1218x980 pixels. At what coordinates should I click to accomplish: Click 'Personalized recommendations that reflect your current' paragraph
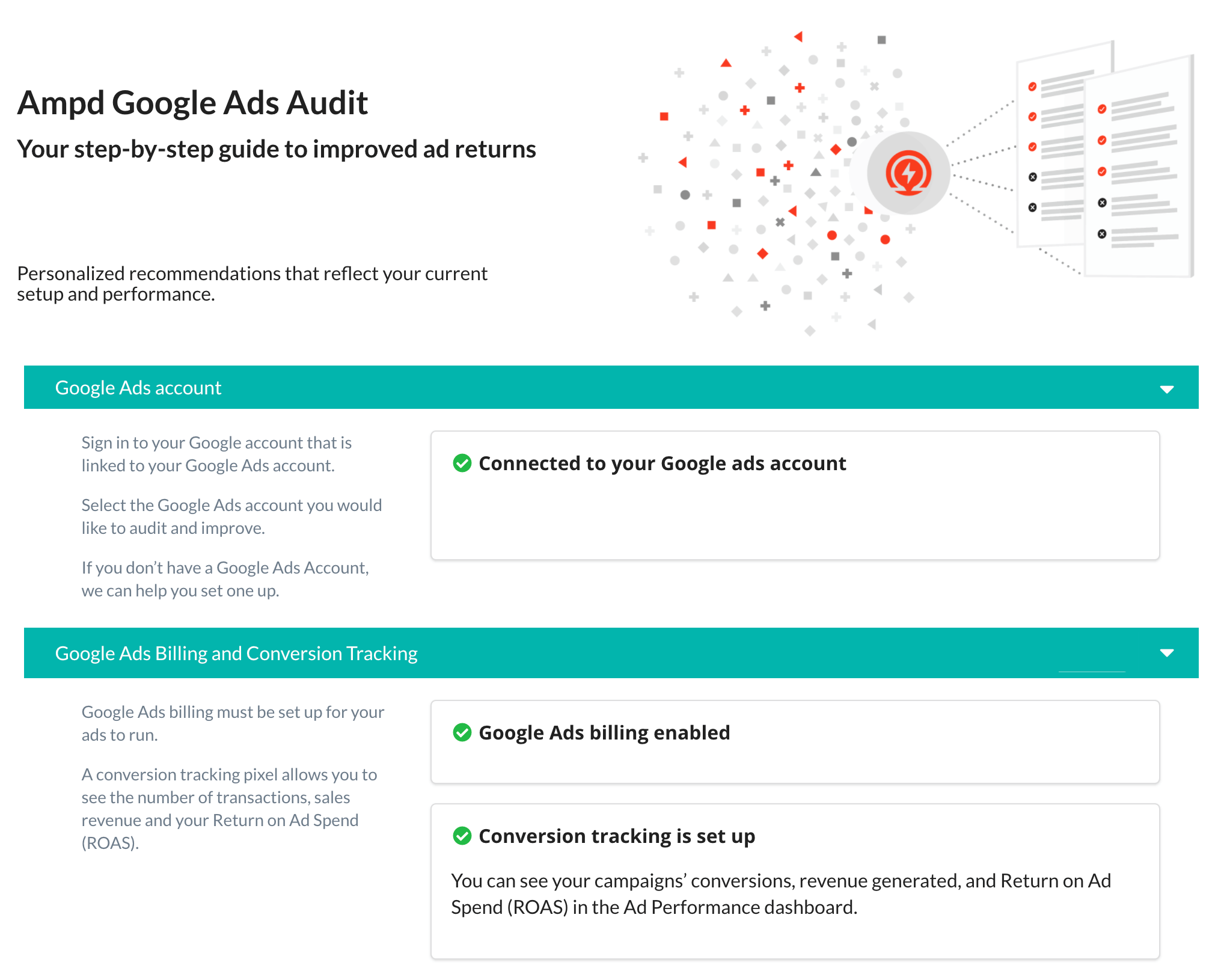pyautogui.click(x=252, y=283)
